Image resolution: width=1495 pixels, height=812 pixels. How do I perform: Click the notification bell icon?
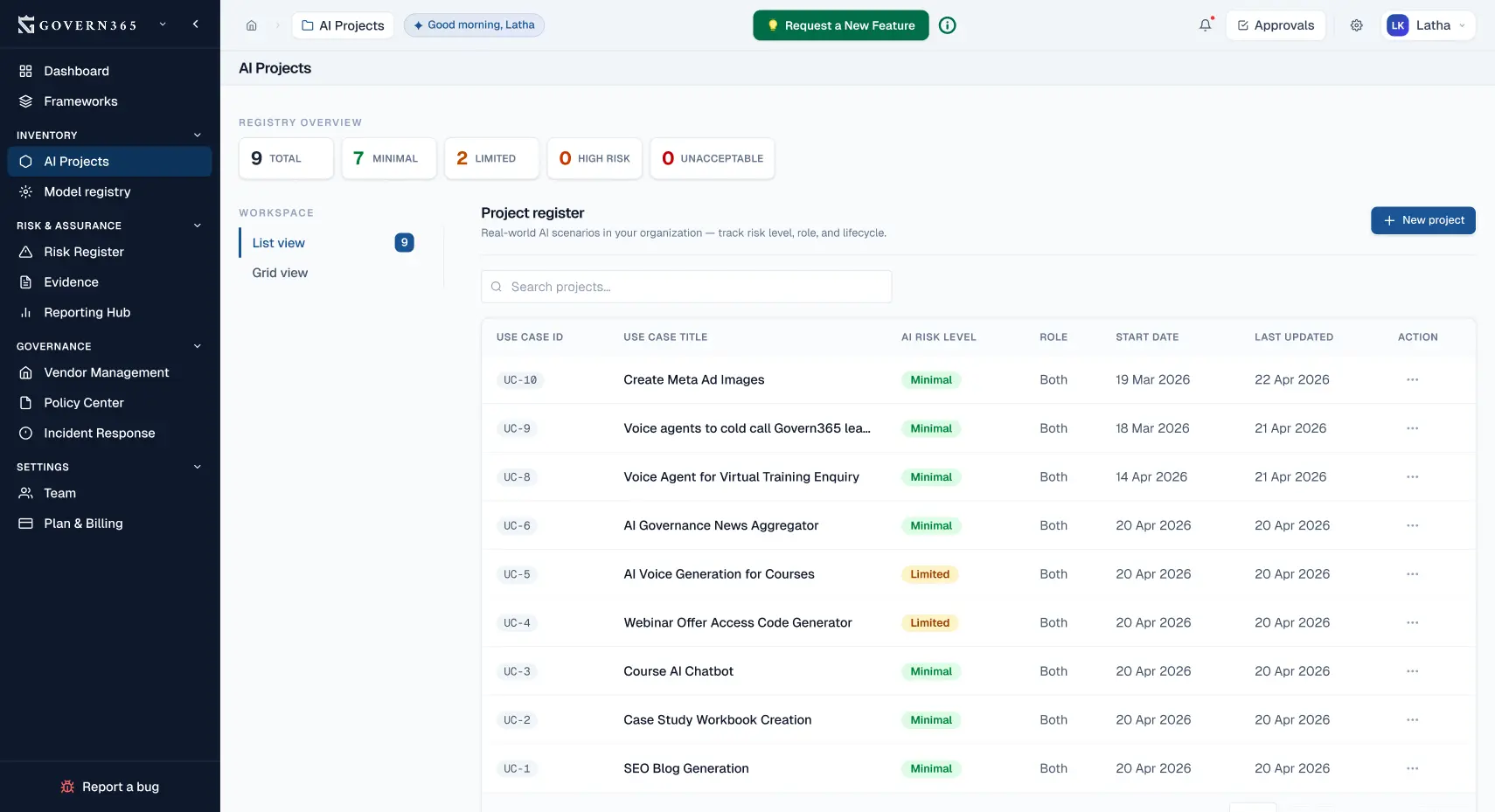tap(1205, 25)
